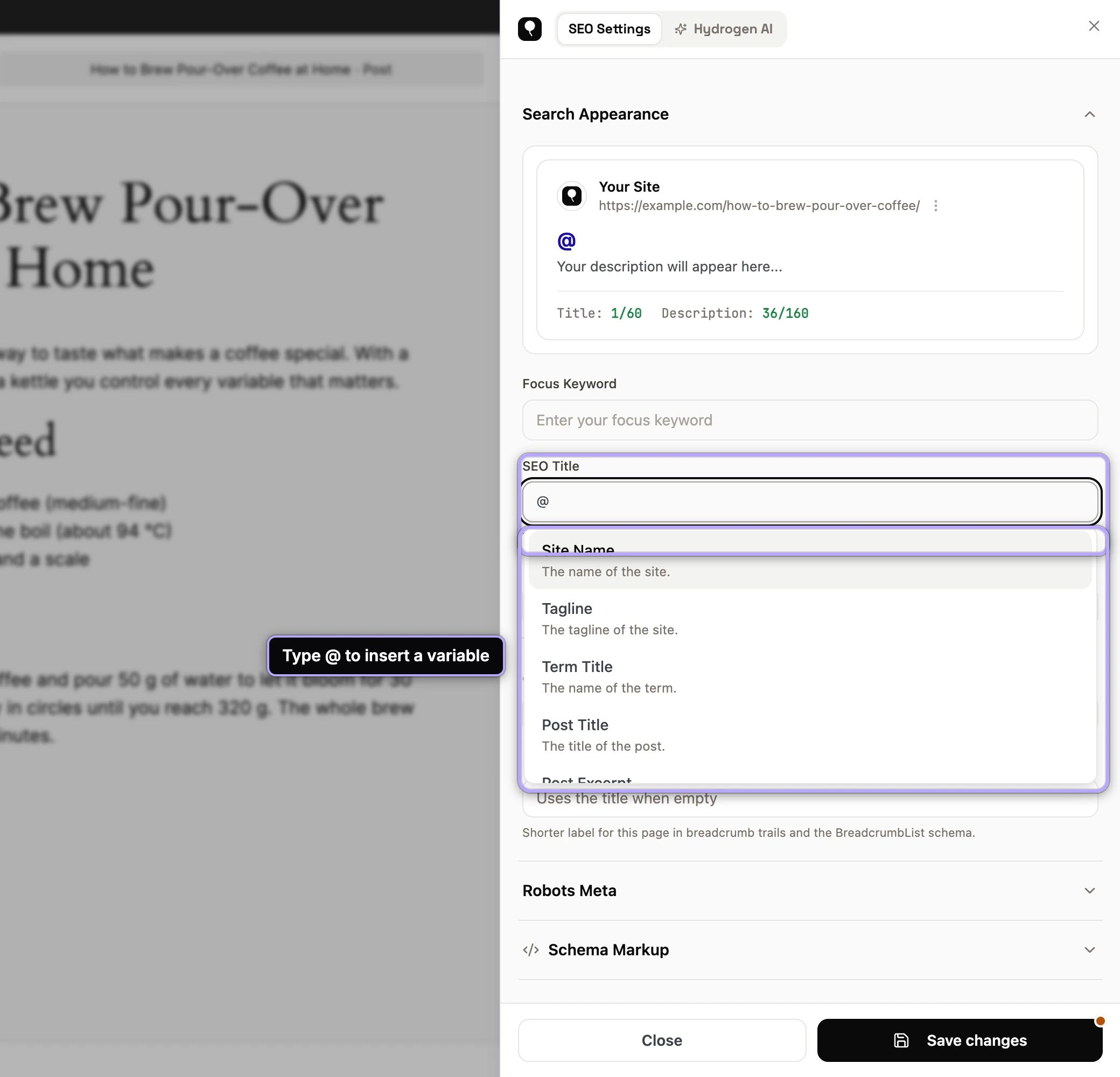Choose the Post Title variable
The width and height of the screenshot is (1120, 1077).
(810, 735)
